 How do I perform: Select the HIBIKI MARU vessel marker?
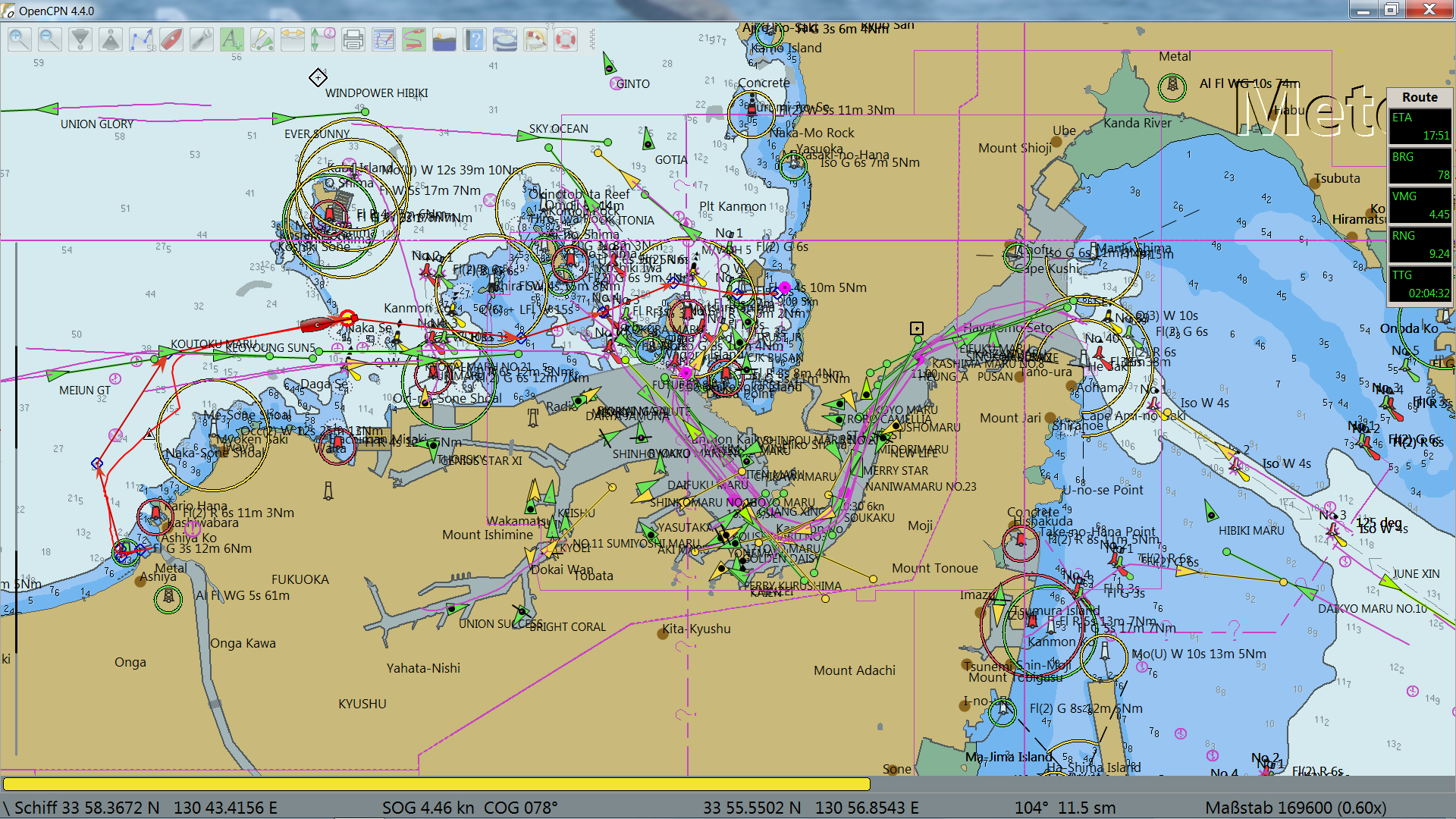pyautogui.click(x=1210, y=510)
